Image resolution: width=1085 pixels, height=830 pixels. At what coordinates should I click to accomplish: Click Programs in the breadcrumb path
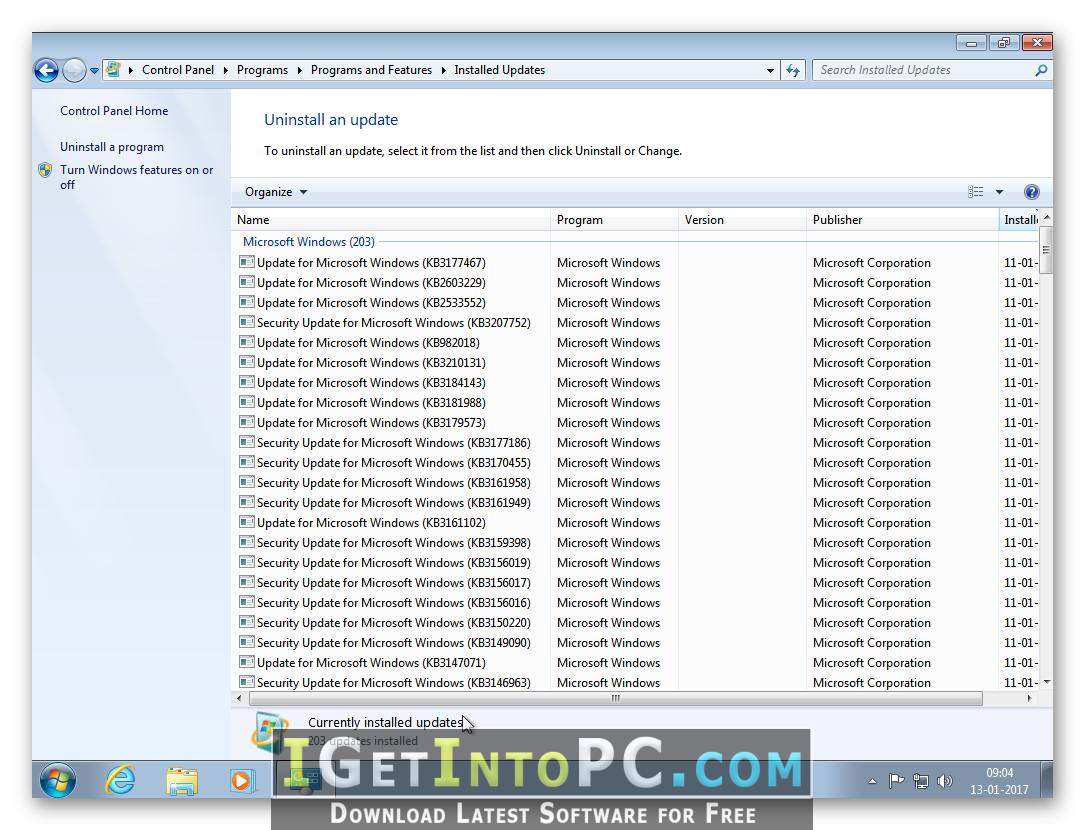[x=262, y=70]
